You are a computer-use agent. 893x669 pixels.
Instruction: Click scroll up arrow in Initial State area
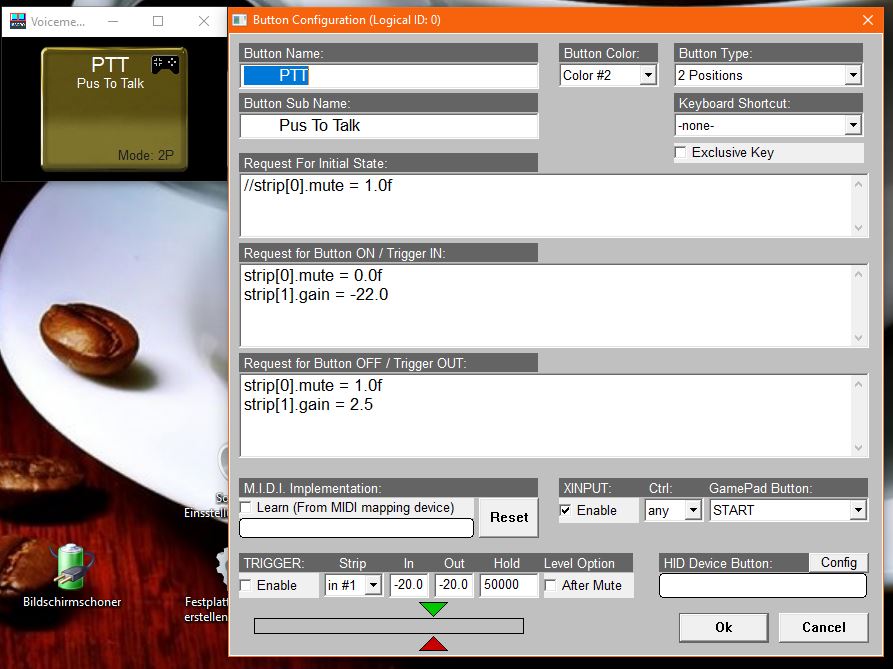point(859,184)
